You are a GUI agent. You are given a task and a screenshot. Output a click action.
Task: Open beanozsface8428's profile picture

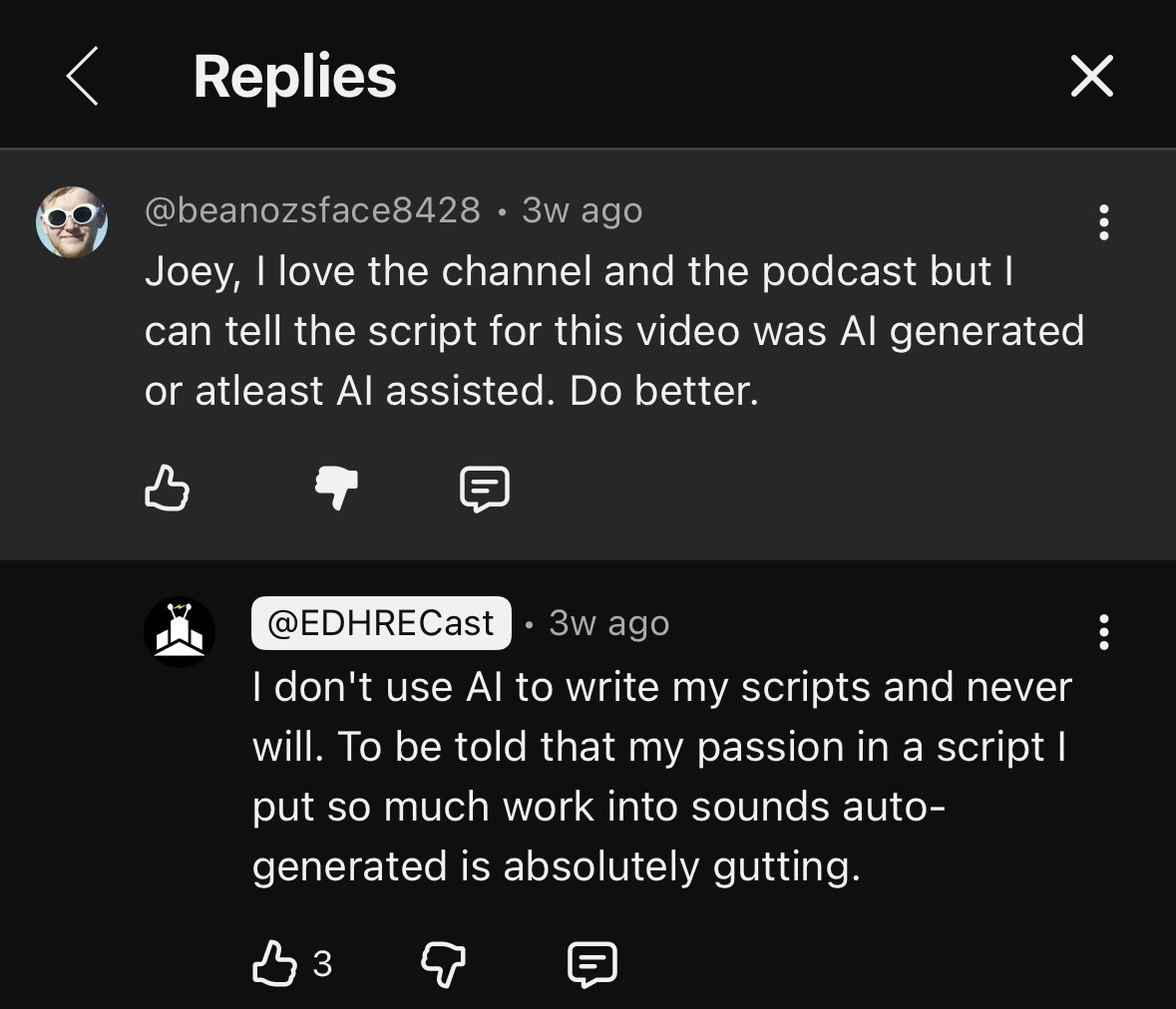tap(72, 221)
